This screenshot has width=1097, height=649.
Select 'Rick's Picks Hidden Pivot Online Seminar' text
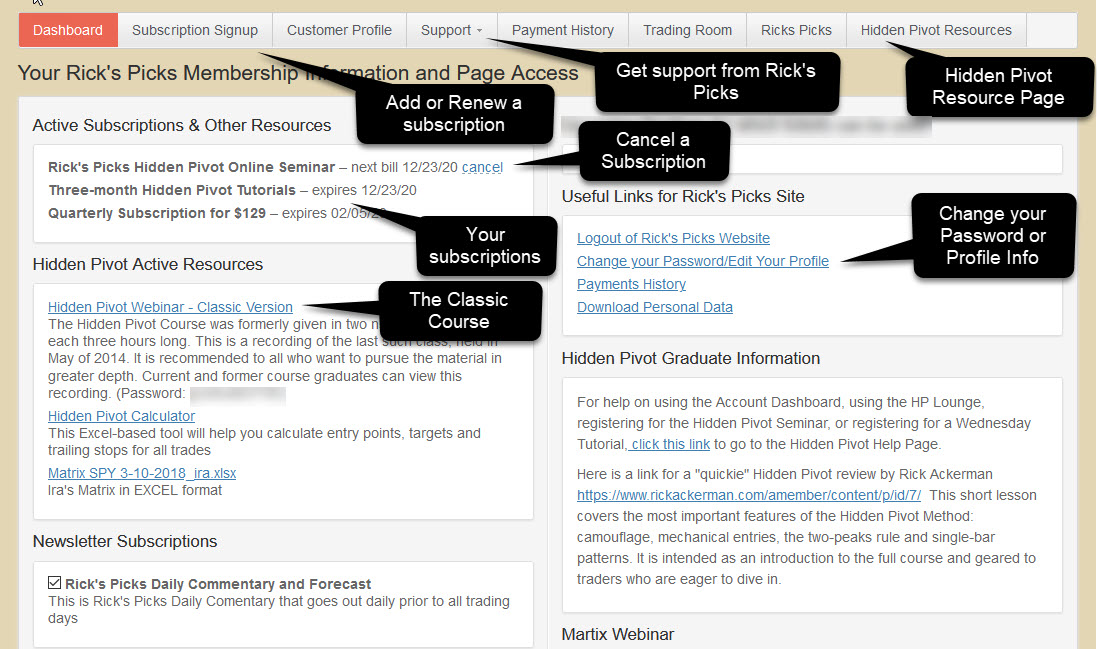(x=192, y=167)
